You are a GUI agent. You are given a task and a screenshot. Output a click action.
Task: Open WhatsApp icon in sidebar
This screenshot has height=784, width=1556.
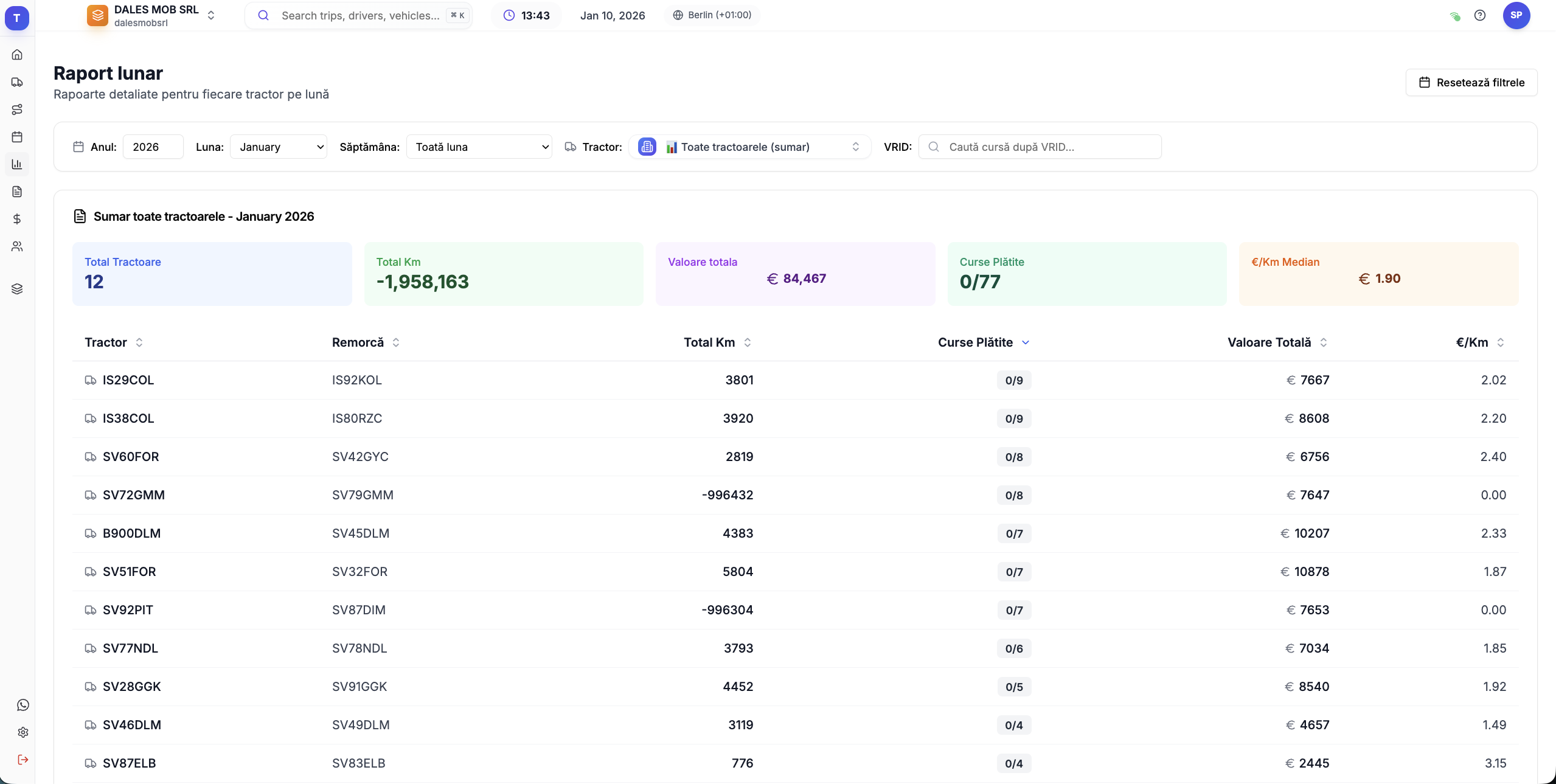[23, 705]
